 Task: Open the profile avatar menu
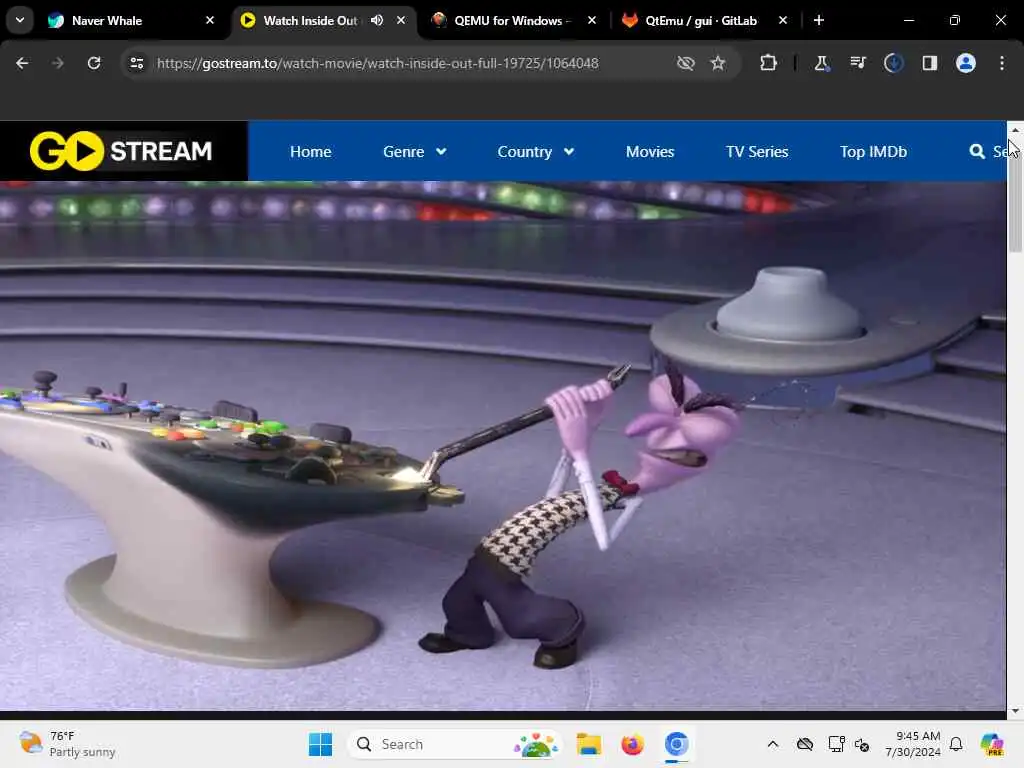[966, 63]
